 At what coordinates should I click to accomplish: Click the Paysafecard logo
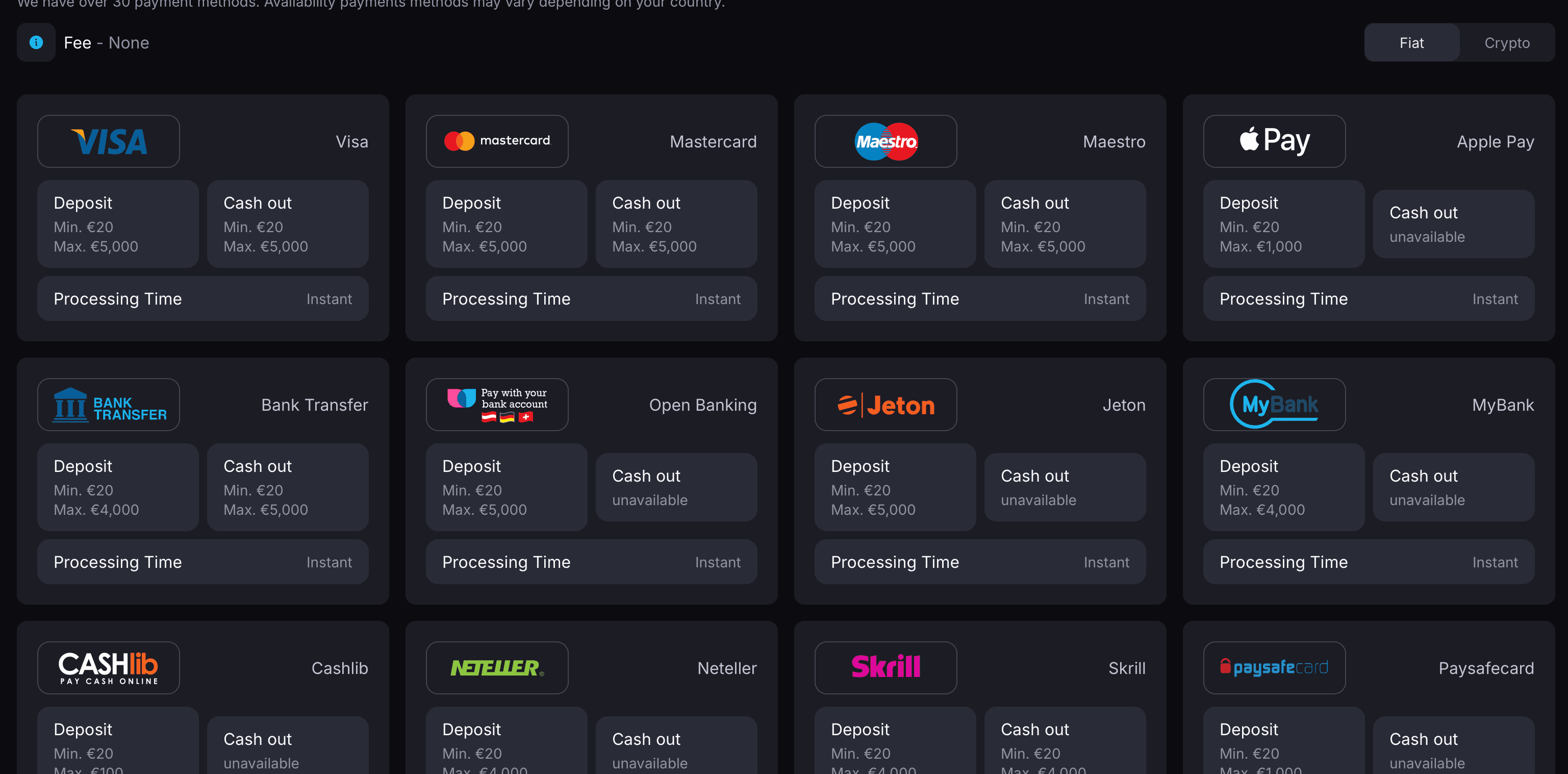1275,667
